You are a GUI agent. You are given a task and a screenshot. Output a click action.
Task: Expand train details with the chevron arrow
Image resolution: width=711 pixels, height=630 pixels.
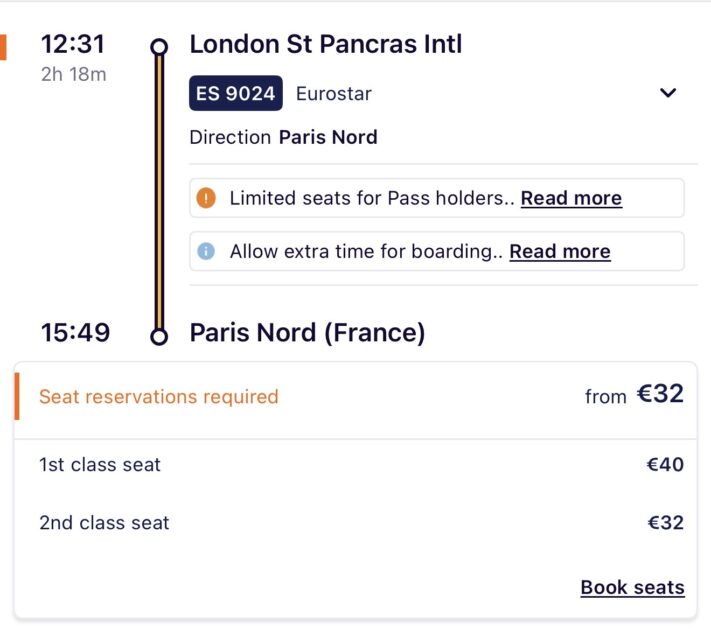pyautogui.click(x=668, y=94)
